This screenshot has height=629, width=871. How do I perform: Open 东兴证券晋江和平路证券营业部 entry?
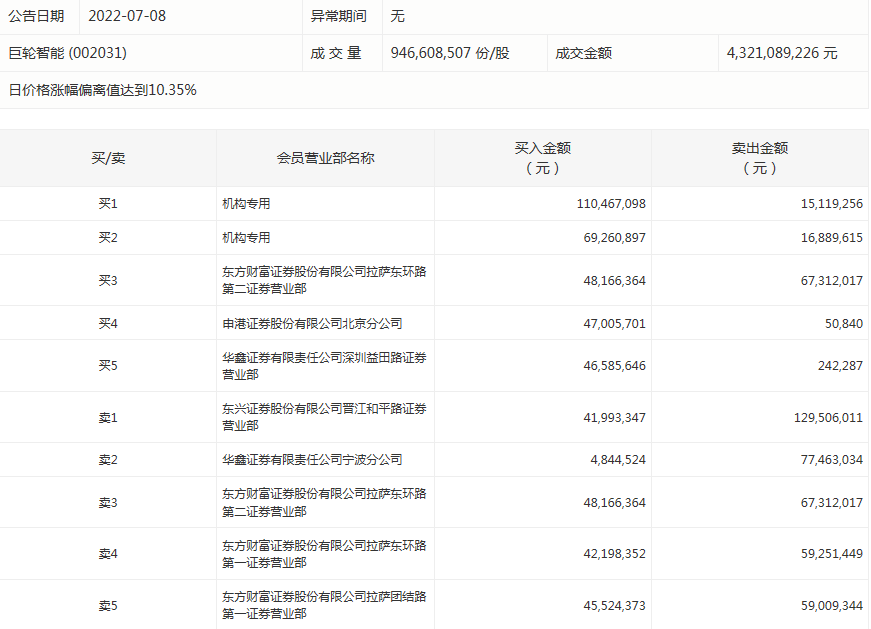tap(324, 417)
